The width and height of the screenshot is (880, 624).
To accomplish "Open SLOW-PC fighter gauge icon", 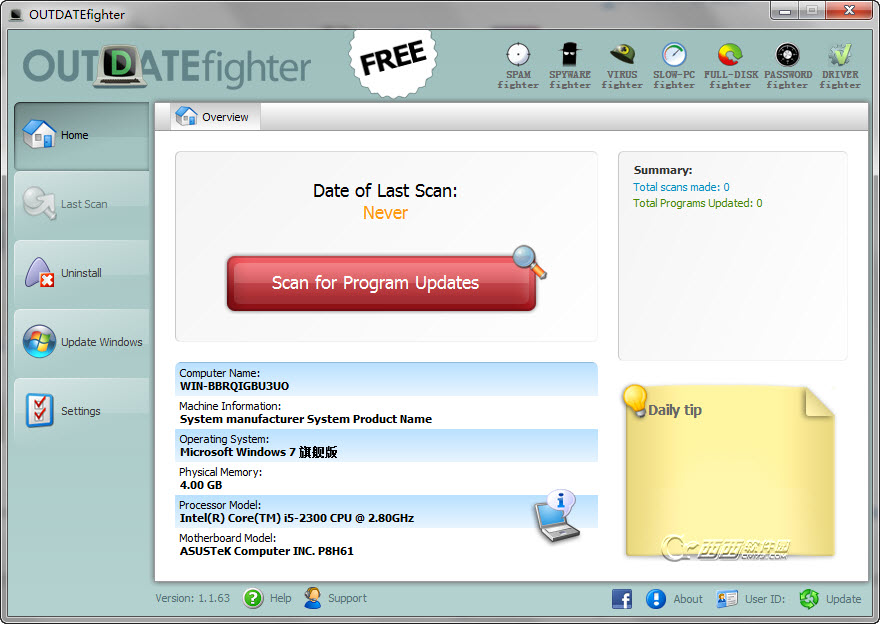I will point(674,54).
